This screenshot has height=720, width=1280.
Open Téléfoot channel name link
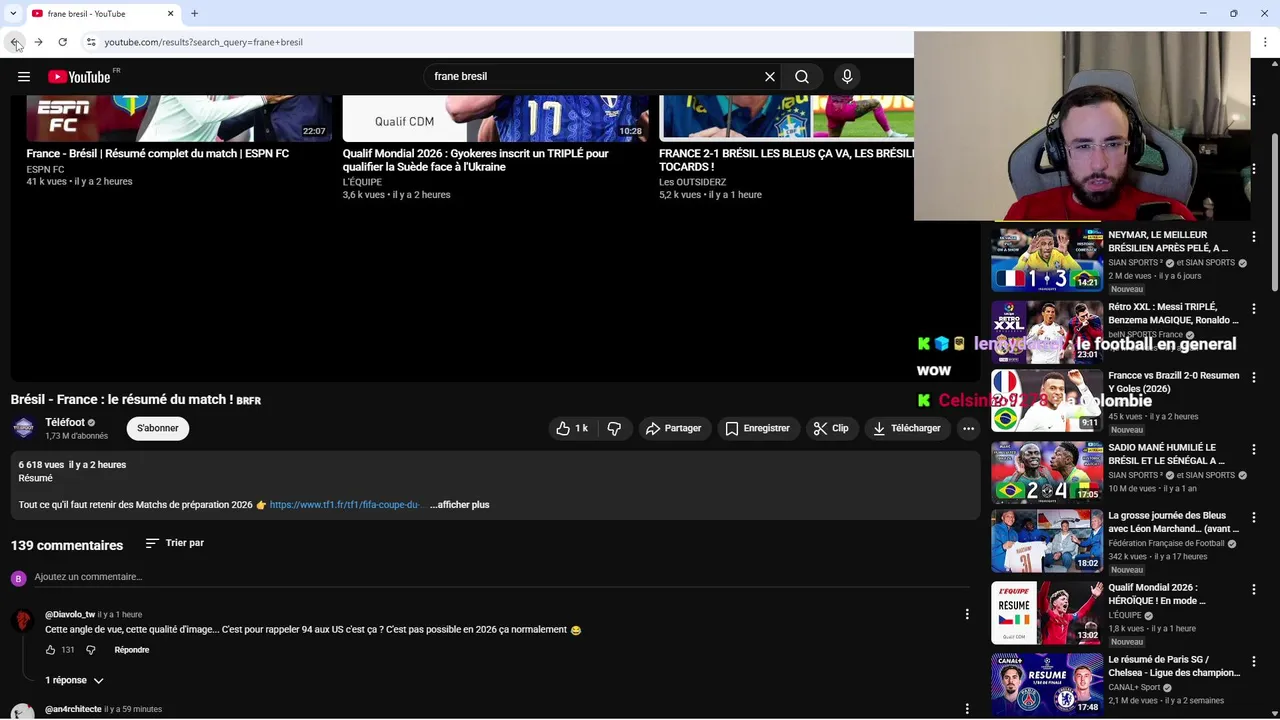[65, 422]
